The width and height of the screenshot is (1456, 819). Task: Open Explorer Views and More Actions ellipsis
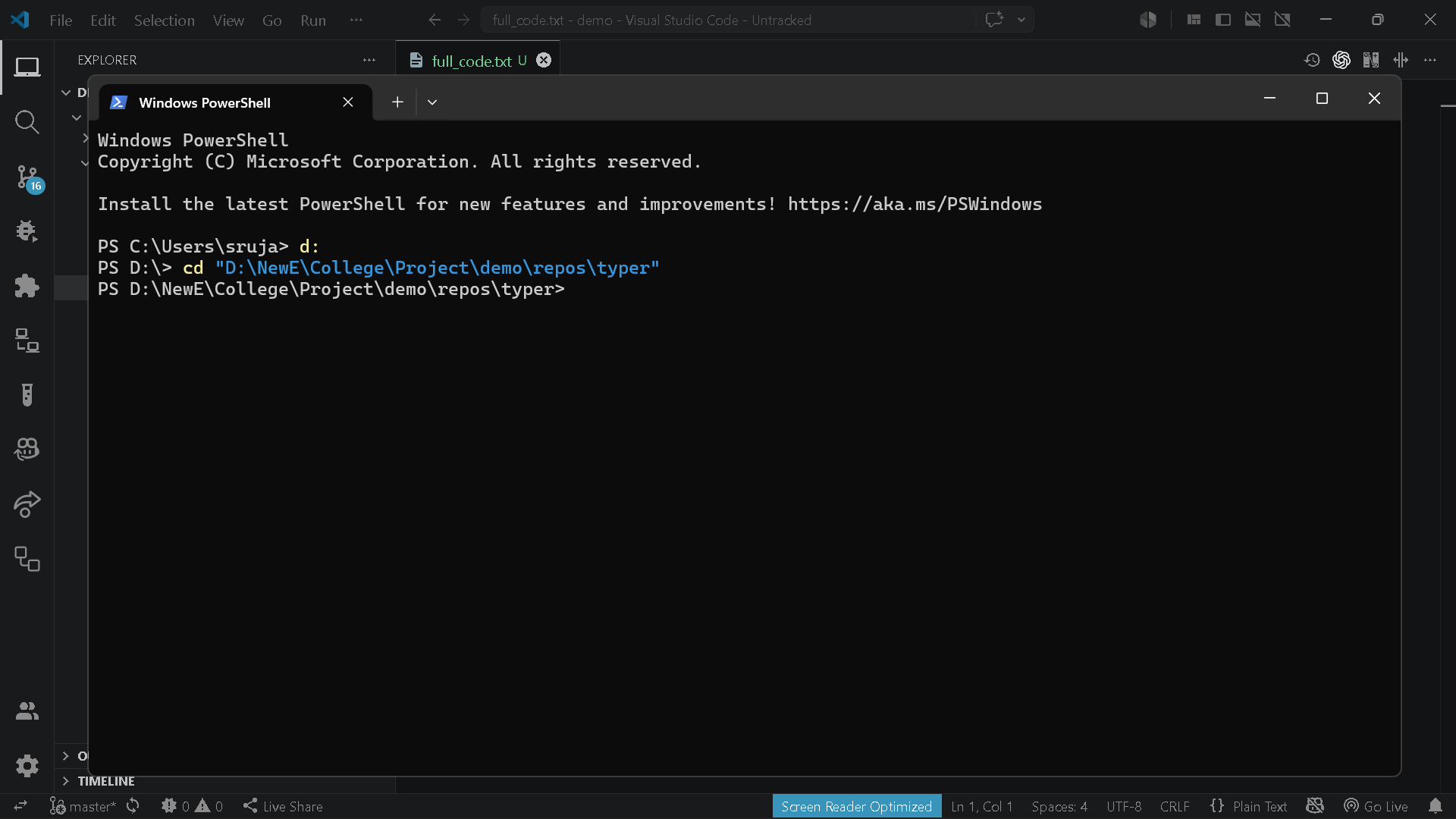pos(369,60)
